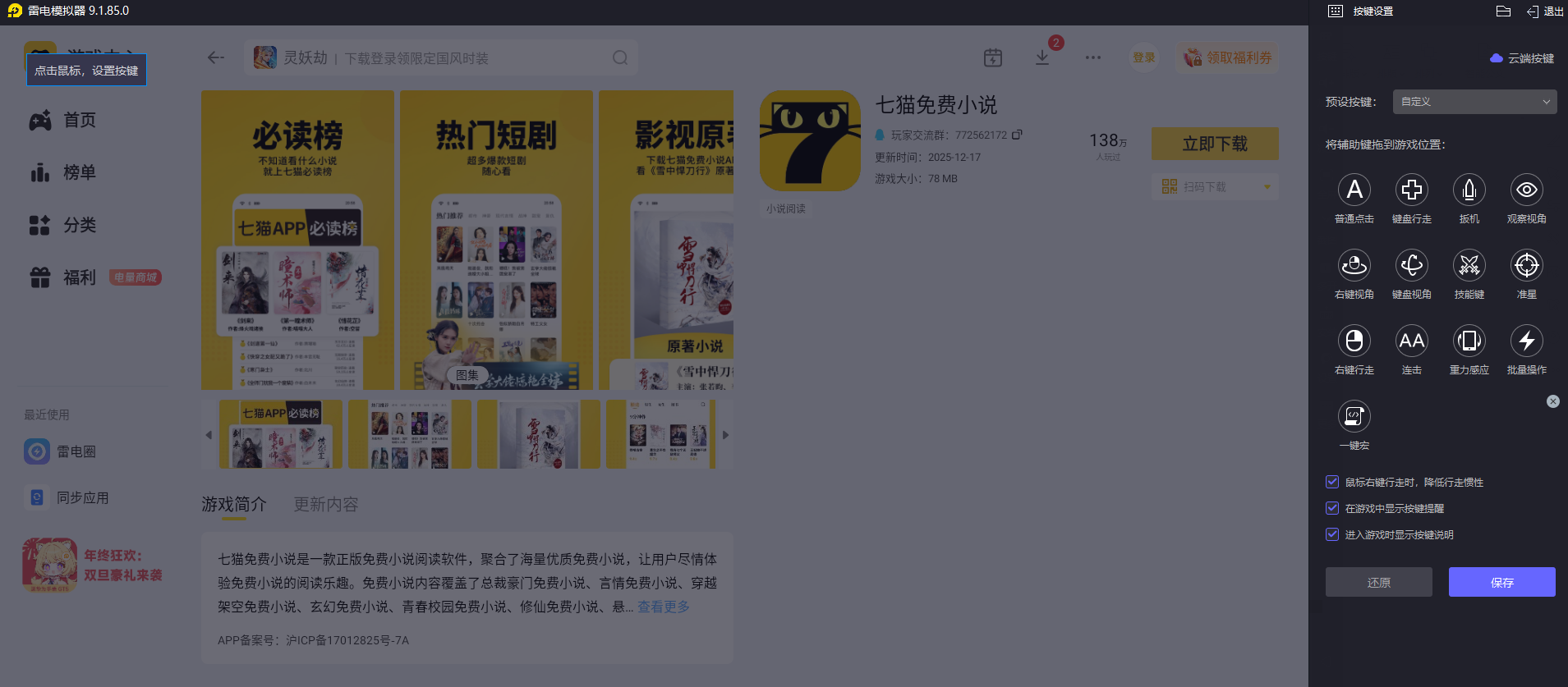The image size is (1568, 687).
Task: Click the 图集 gallery label on the screenshot
Action: [x=467, y=375]
